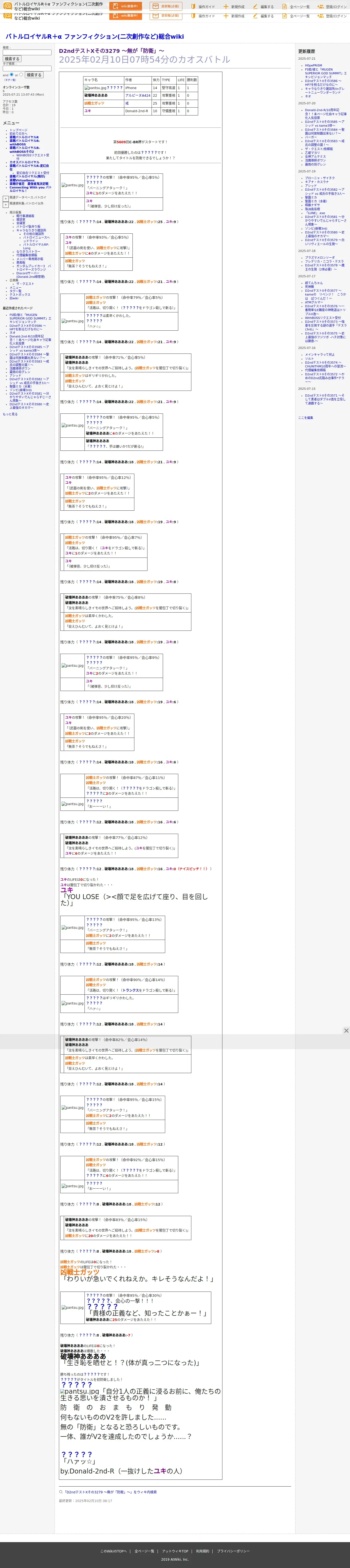Open タグ一覧 in the left menu
Viewport: 350px width, 1568px height.
coord(15,291)
